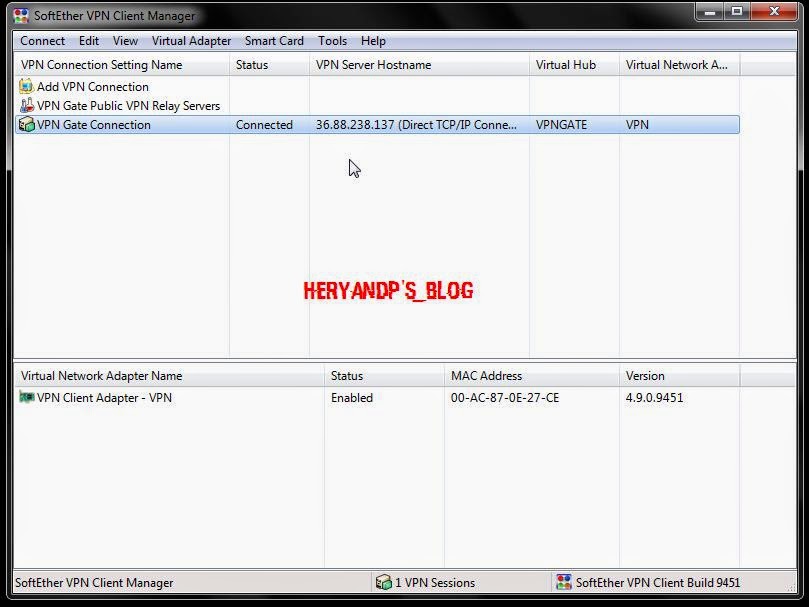Select 'VPN Gate Public VPN Relay Servers' entry

coord(128,106)
